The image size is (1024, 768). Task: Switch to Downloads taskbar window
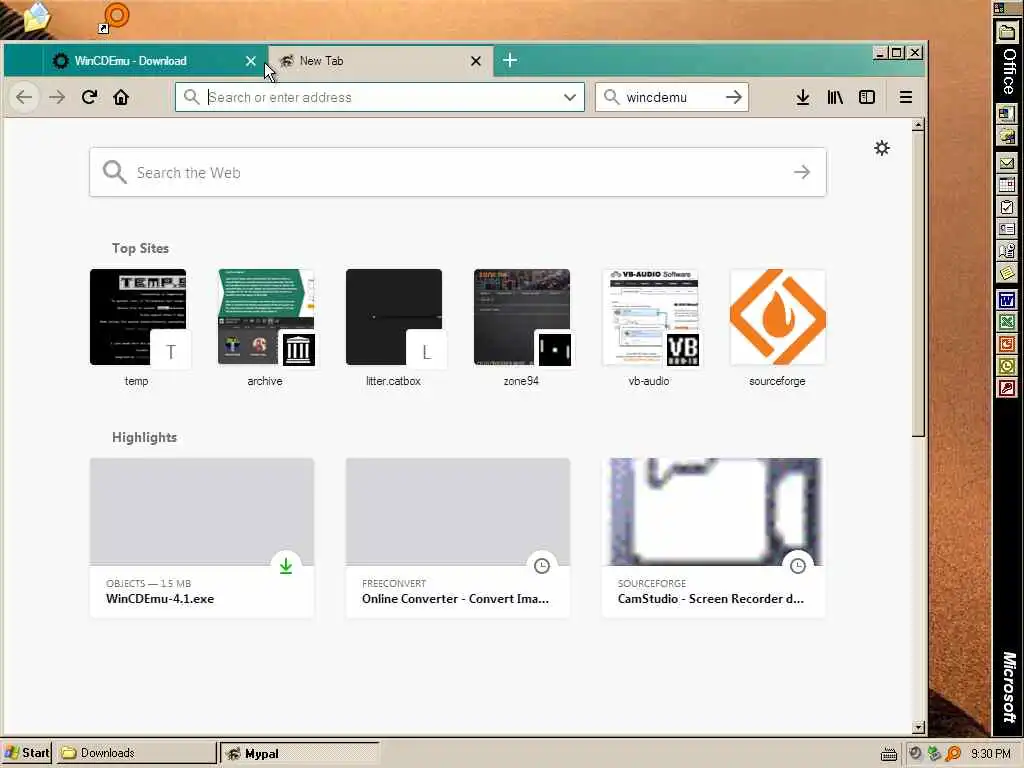135,753
